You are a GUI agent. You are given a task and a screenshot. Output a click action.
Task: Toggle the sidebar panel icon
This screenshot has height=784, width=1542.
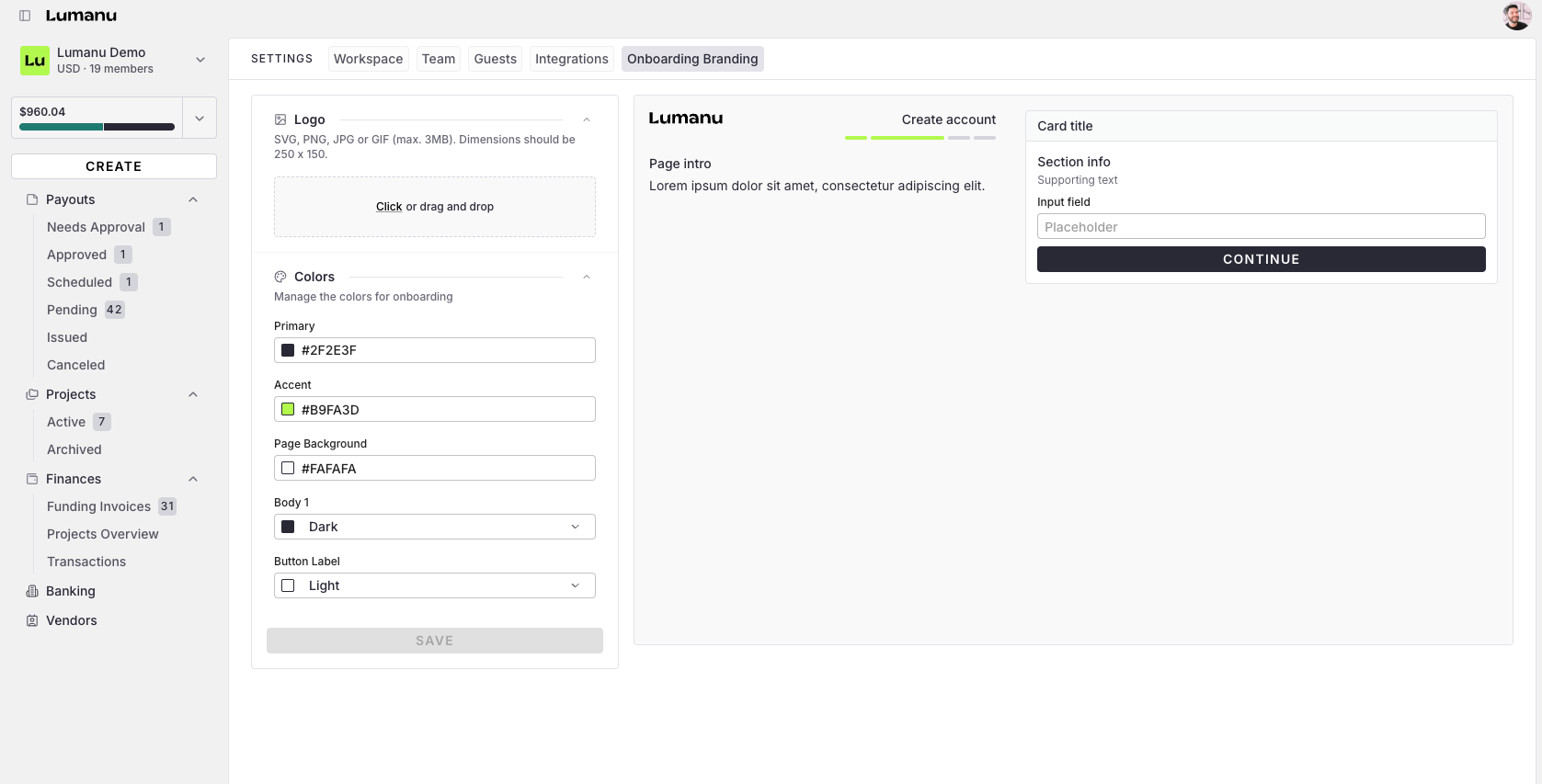tap(25, 16)
